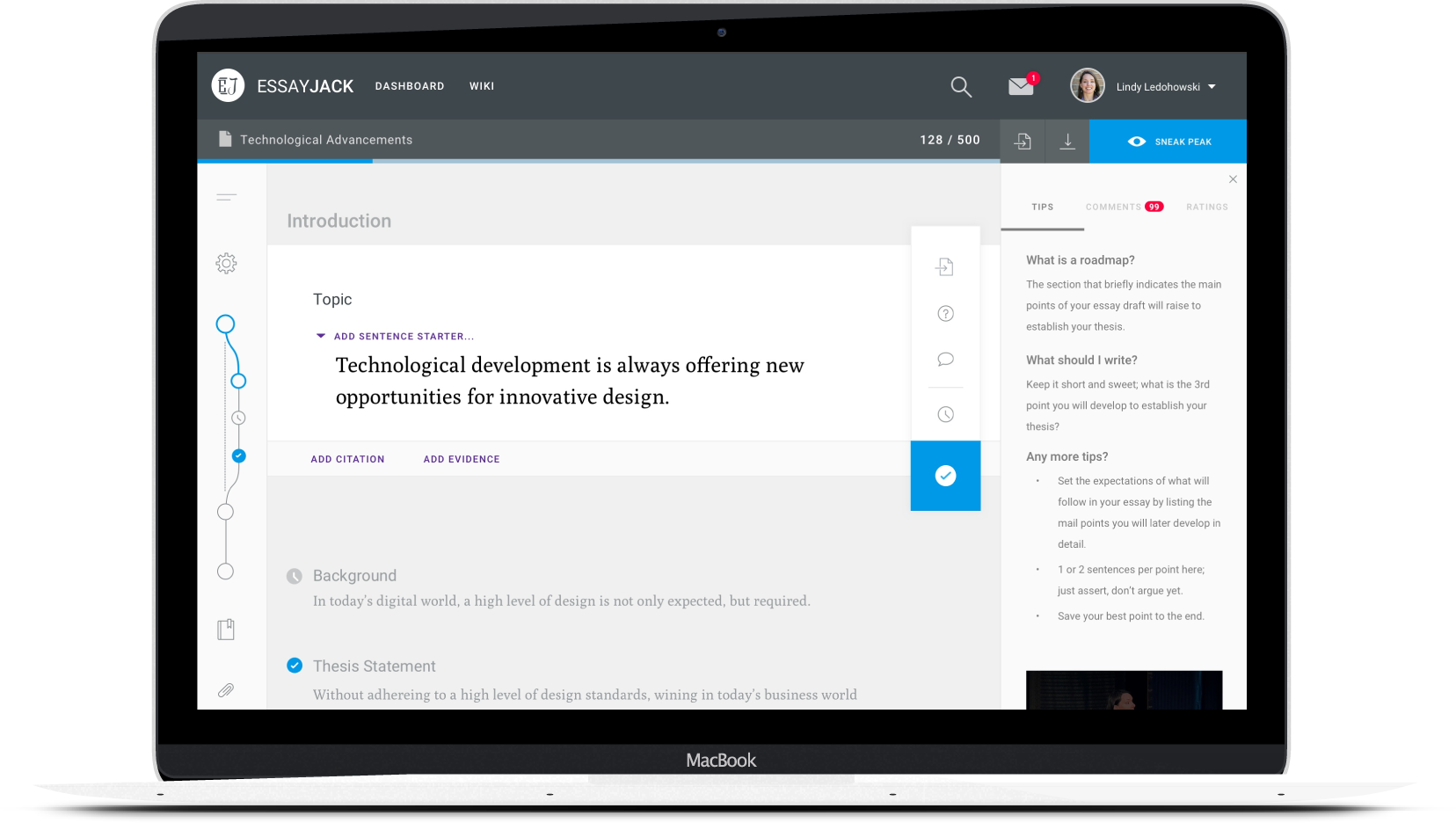Open the Thesis Statement section heading
Screen dimensions: 1456x823
point(375,666)
